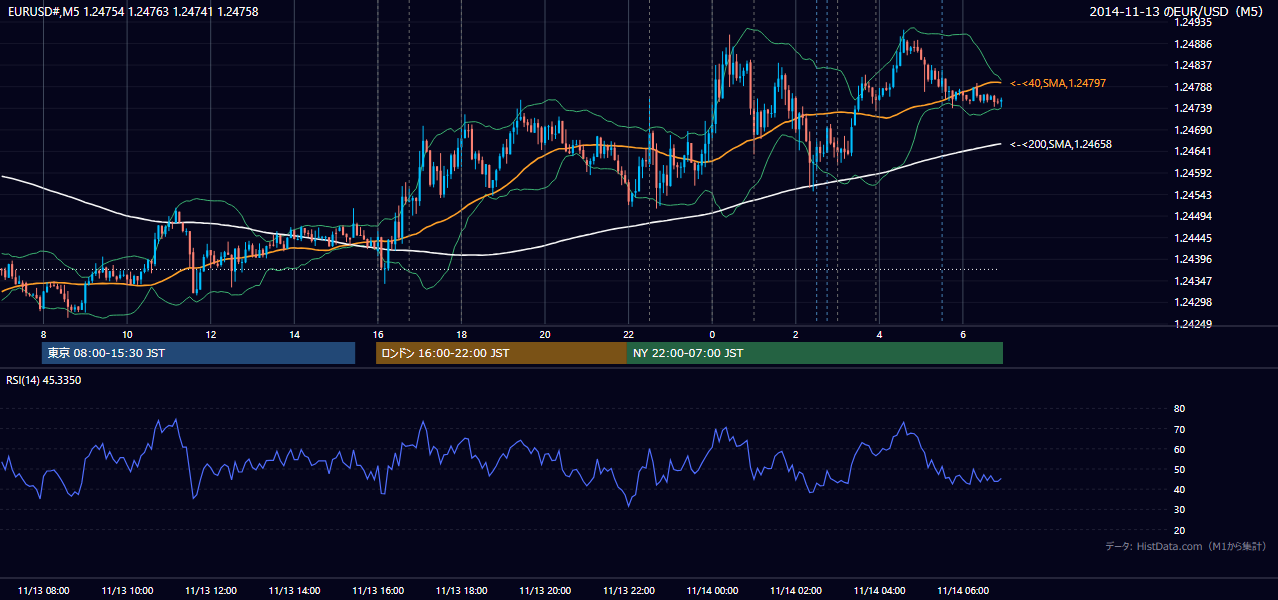Image resolution: width=1278 pixels, height=600 pixels.
Task: Click price axis value 1.24837
Action: [x=1192, y=65]
